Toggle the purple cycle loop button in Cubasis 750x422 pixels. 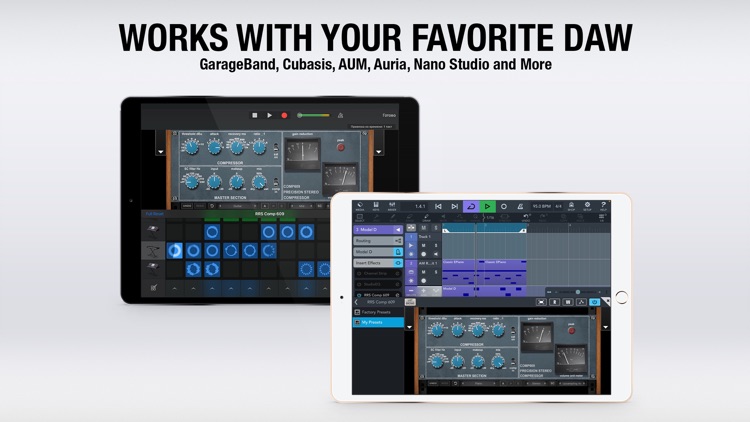tap(471, 206)
